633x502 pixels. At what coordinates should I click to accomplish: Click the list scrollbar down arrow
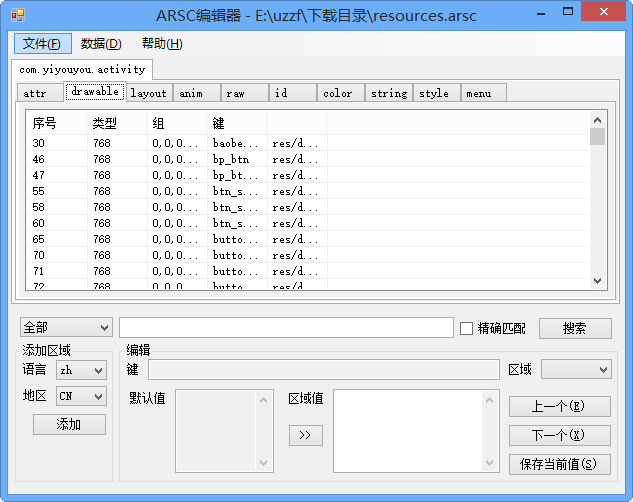tap(597, 281)
